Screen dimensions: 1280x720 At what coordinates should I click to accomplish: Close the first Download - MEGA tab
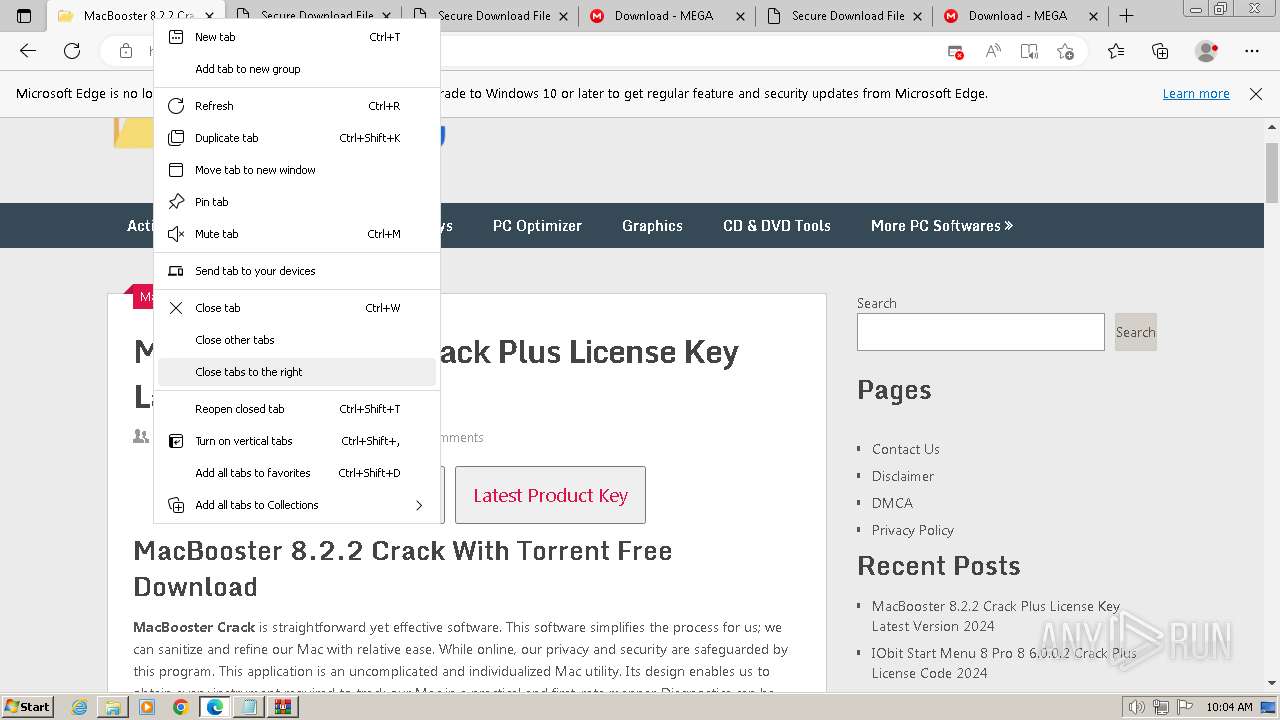point(740,16)
